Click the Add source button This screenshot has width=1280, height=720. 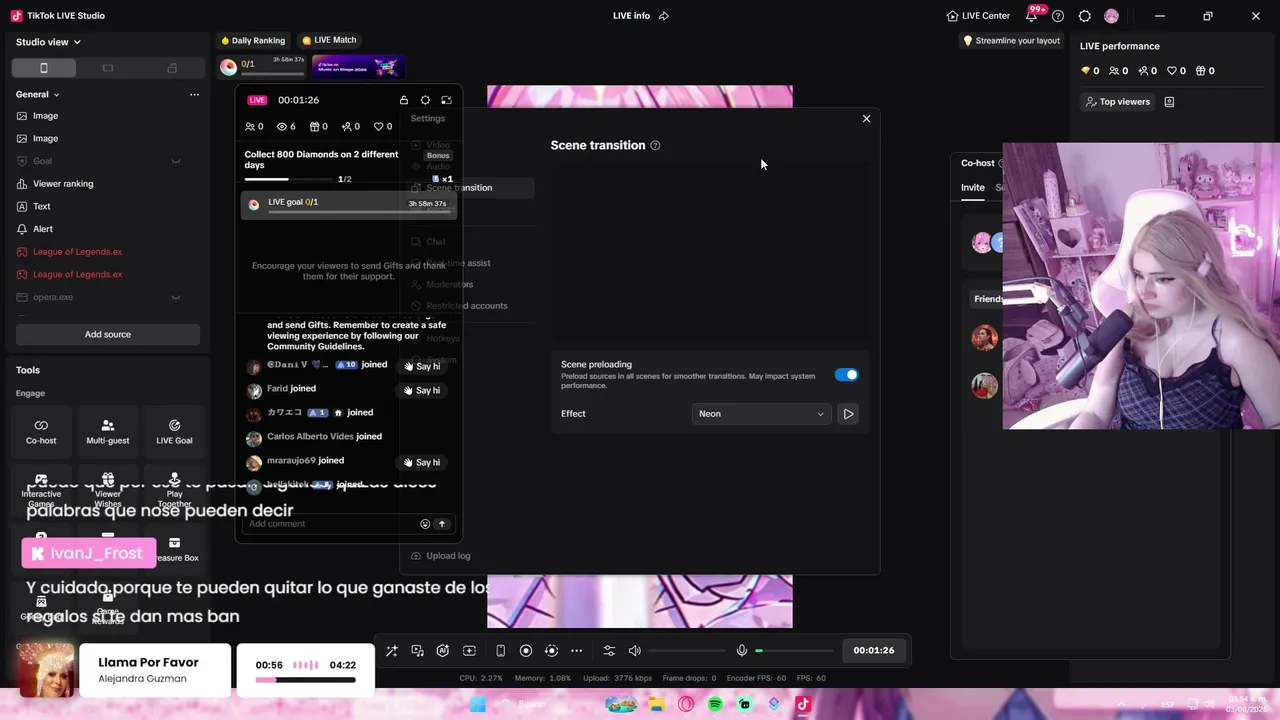click(108, 335)
